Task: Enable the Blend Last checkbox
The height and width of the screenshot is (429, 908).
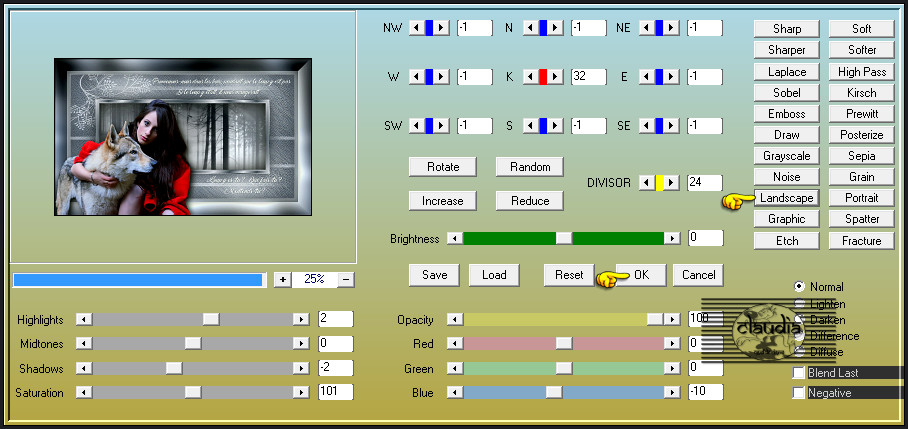Action: click(799, 373)
